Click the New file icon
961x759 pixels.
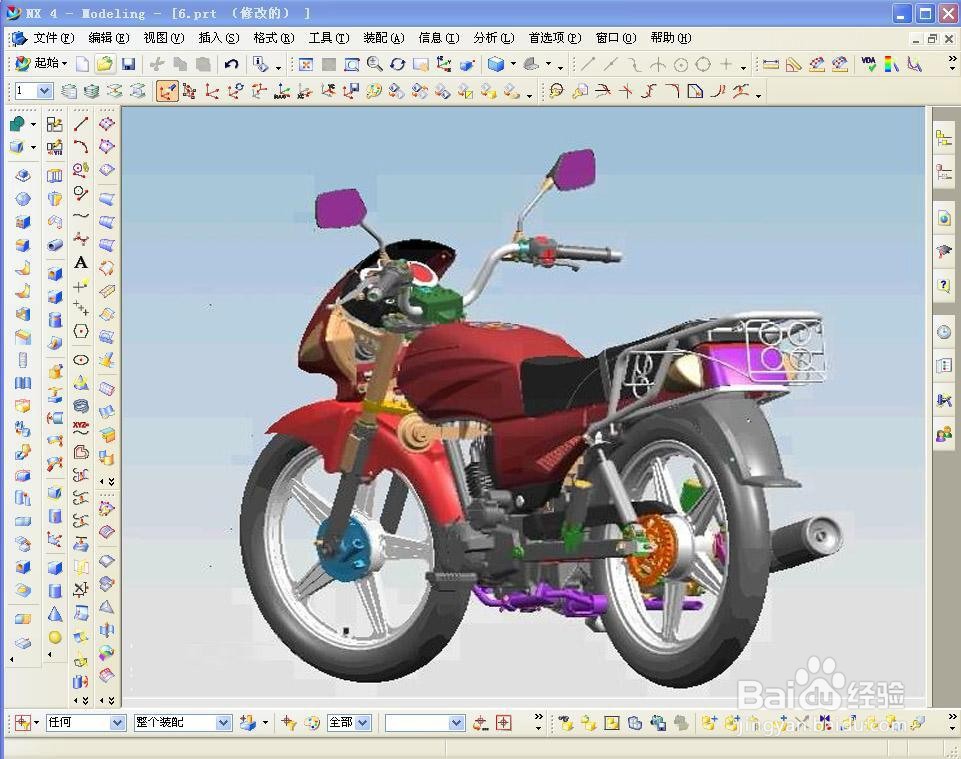point(82,64)
